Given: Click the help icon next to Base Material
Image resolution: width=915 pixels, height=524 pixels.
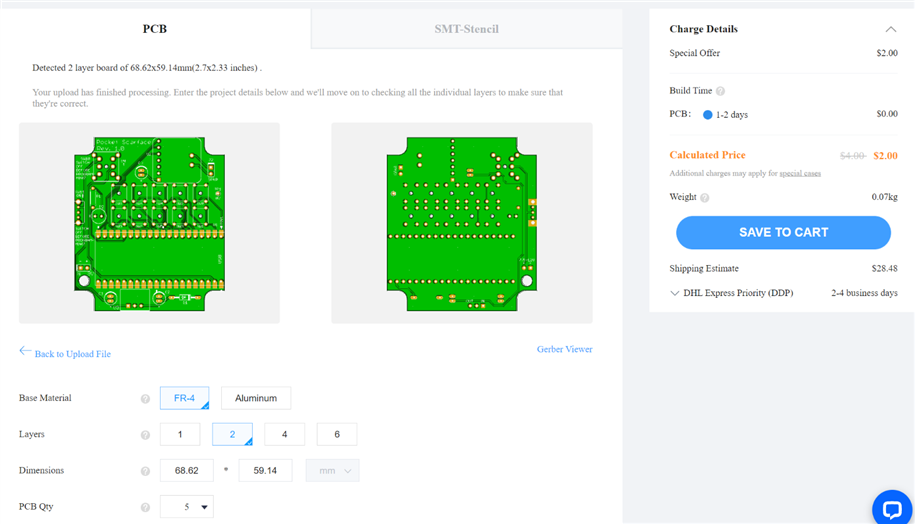Looking at the screenshot, I should tap(145, 399).
